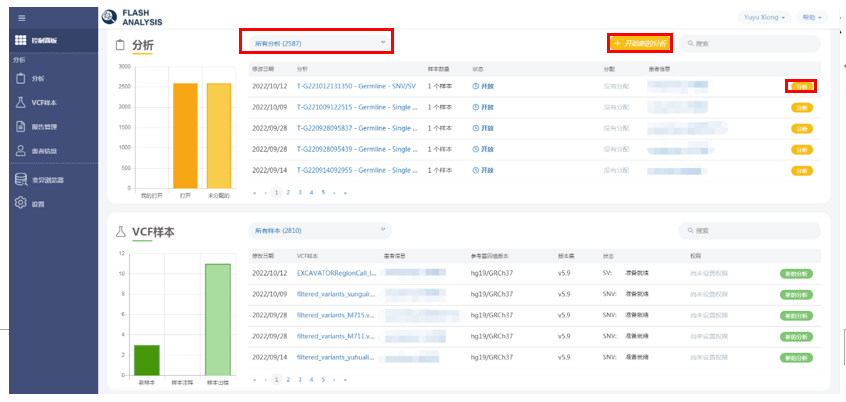Click the Flash Analysis logo
This screenshot has width=846, height=402.
tap(132, 17)
